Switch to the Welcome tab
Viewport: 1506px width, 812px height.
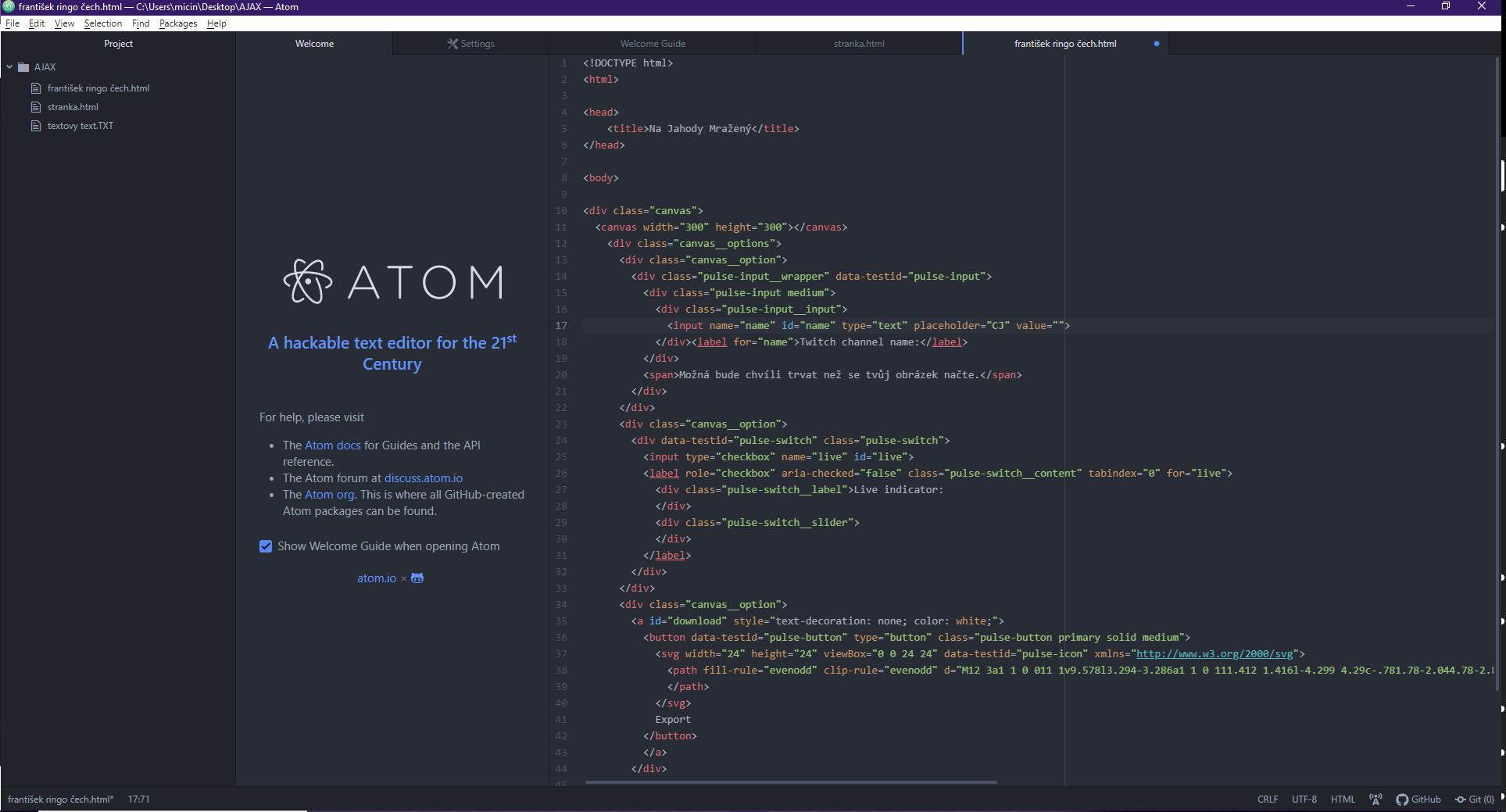click(x=314, y=44)
